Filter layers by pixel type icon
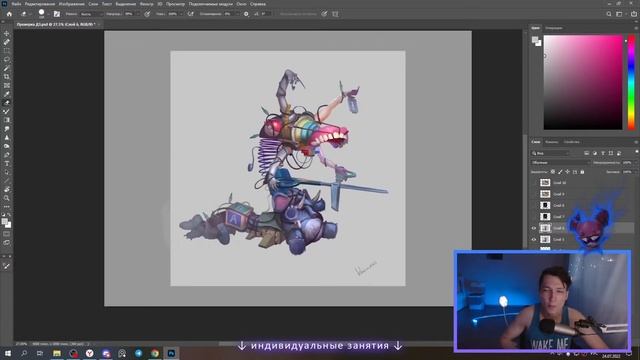Image resolution: width=640 pixels, height=360 pixels. [587, 153]
